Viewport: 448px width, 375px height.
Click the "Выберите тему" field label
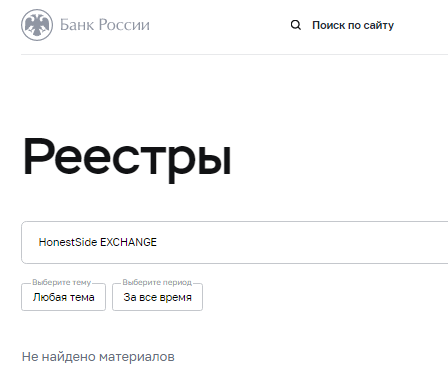click(61, 282)
